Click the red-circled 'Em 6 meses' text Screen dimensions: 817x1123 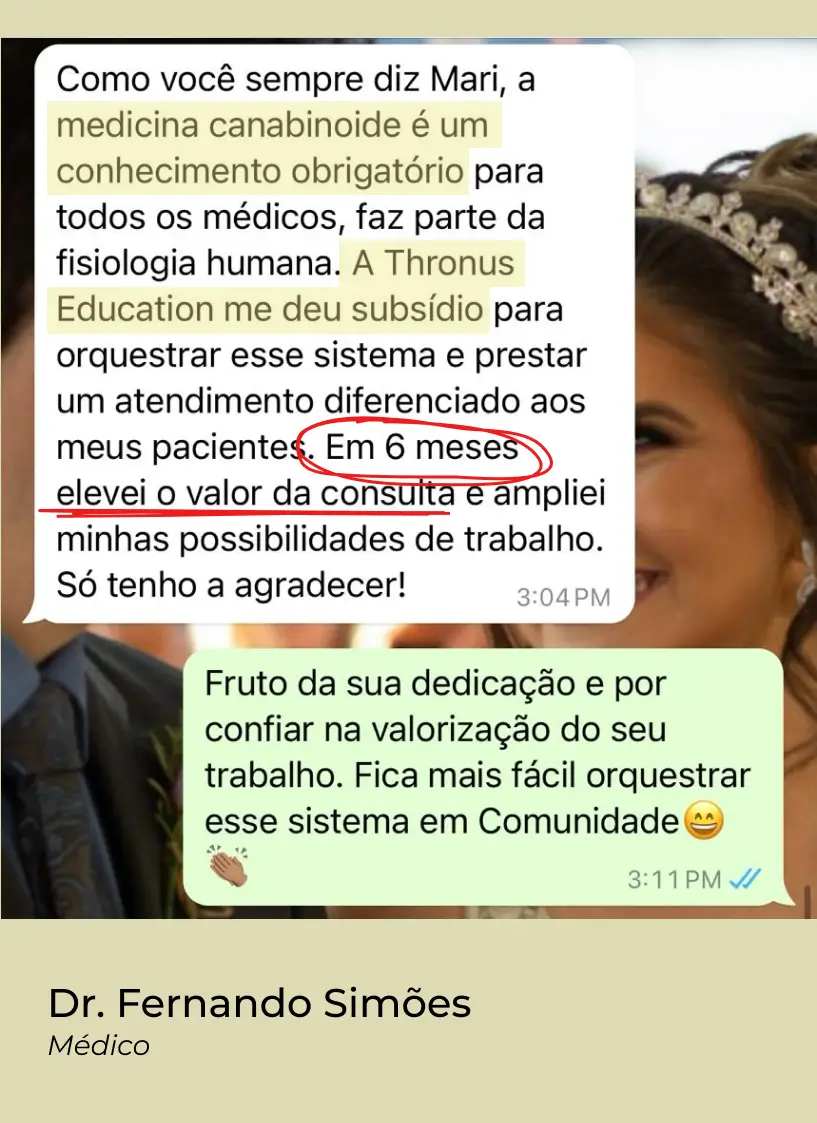pyautogui.click(x=422, y=448)
